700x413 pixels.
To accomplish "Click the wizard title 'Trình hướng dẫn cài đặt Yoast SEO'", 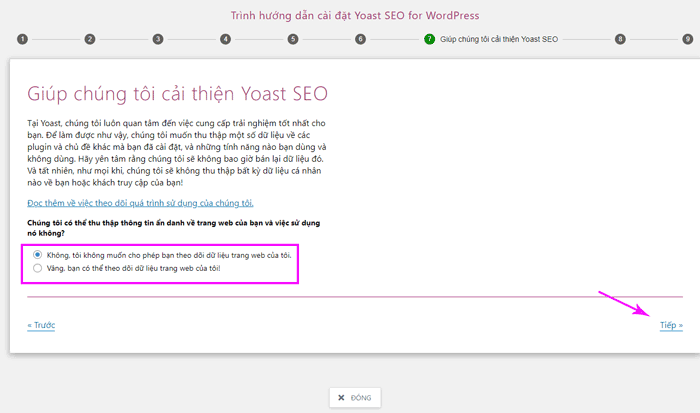I will [x=355, y=16].
